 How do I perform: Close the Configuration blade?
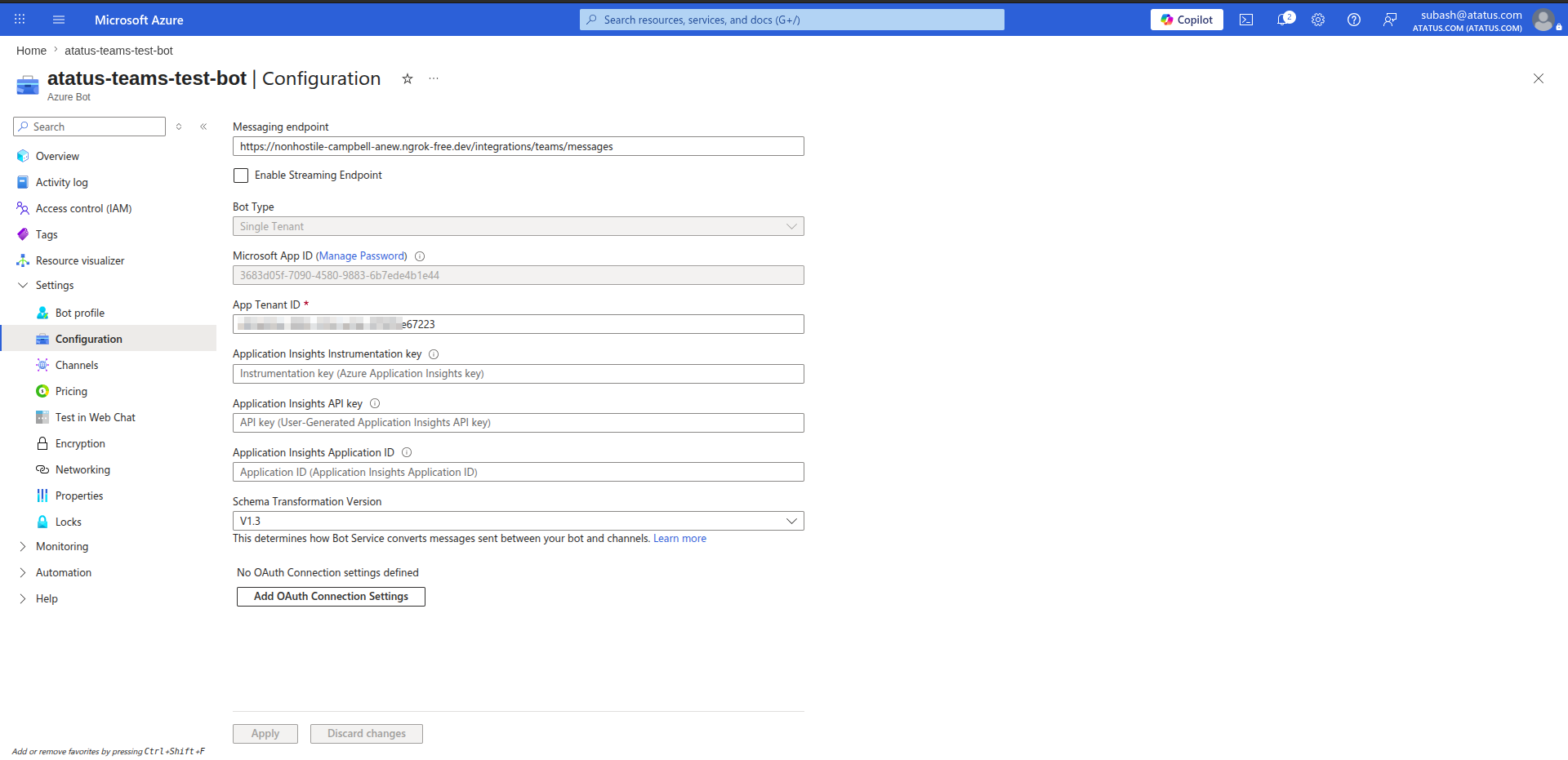[x=1539, y=78]
